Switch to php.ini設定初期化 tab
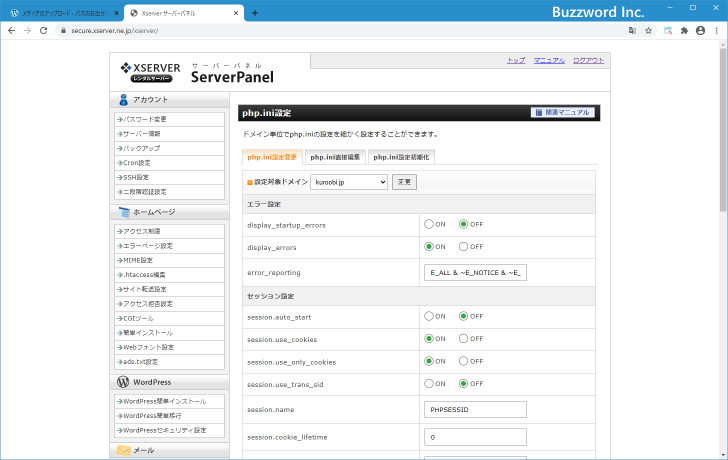 [x=400, y=157]
